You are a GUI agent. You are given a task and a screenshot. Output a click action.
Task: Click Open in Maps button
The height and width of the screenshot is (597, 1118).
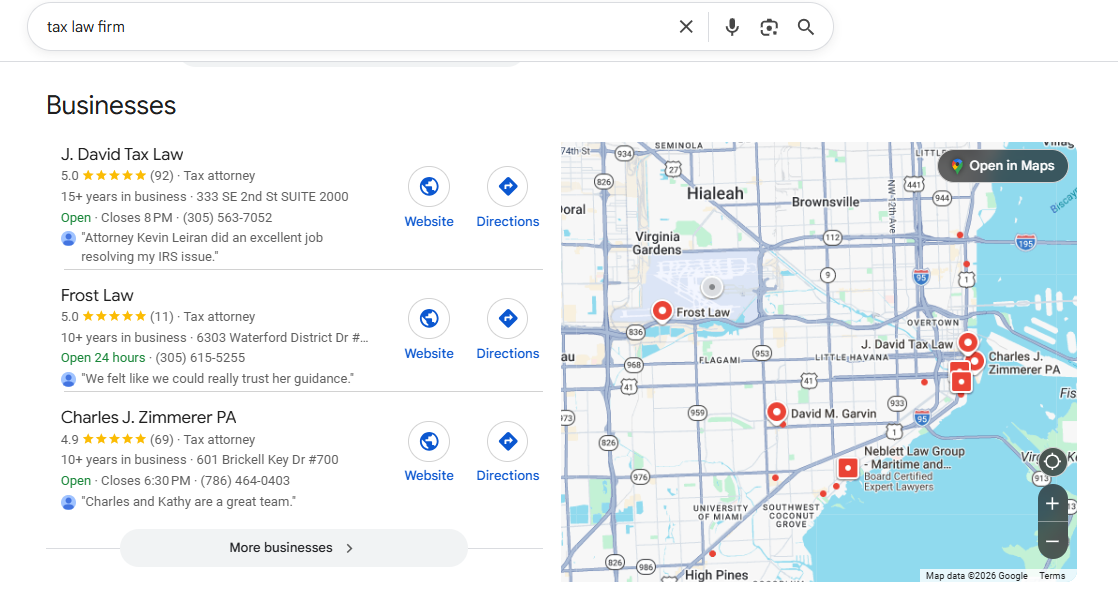click(1002, 166)
